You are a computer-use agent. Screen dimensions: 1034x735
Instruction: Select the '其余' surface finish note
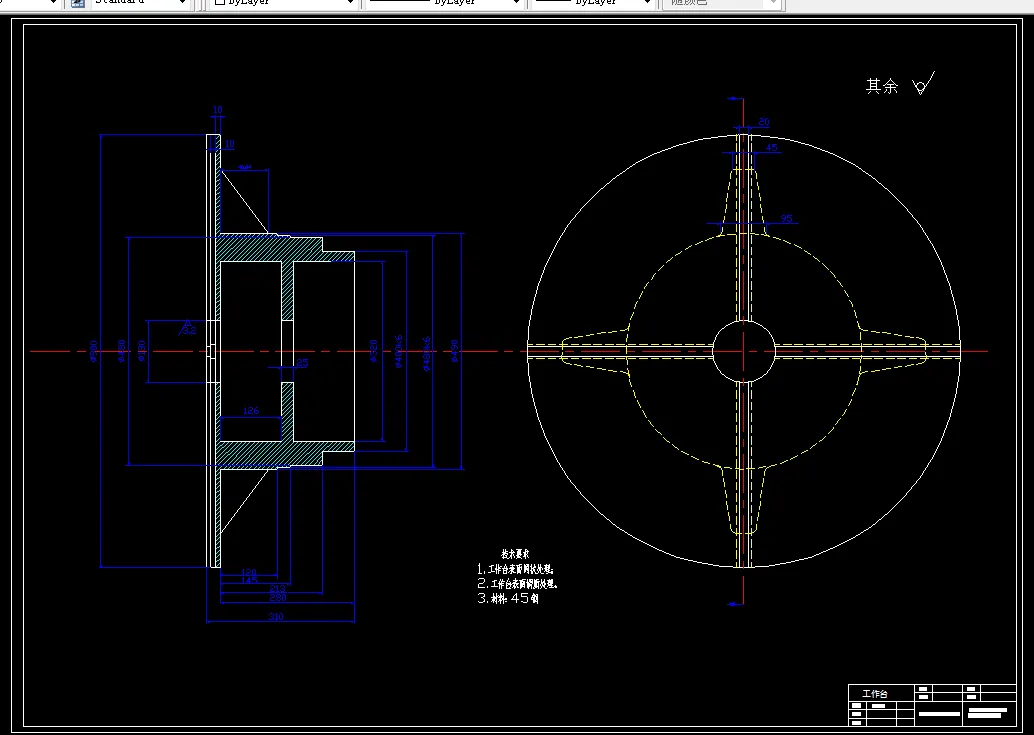[x=882, y=86]
